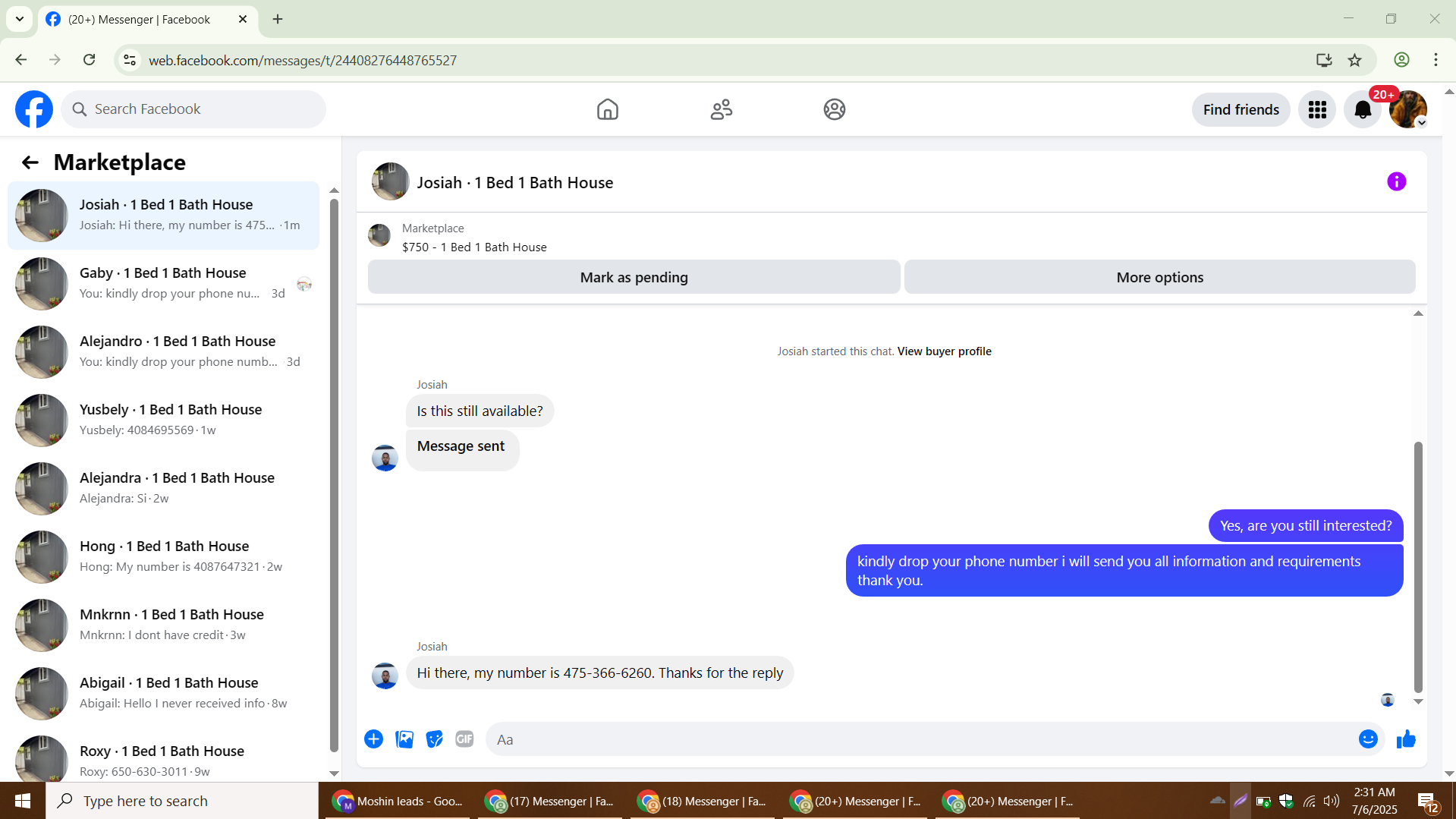This screenshot has height=819, width=1456.
Task: Open a new browser tab
Action: tap(278, 19)
